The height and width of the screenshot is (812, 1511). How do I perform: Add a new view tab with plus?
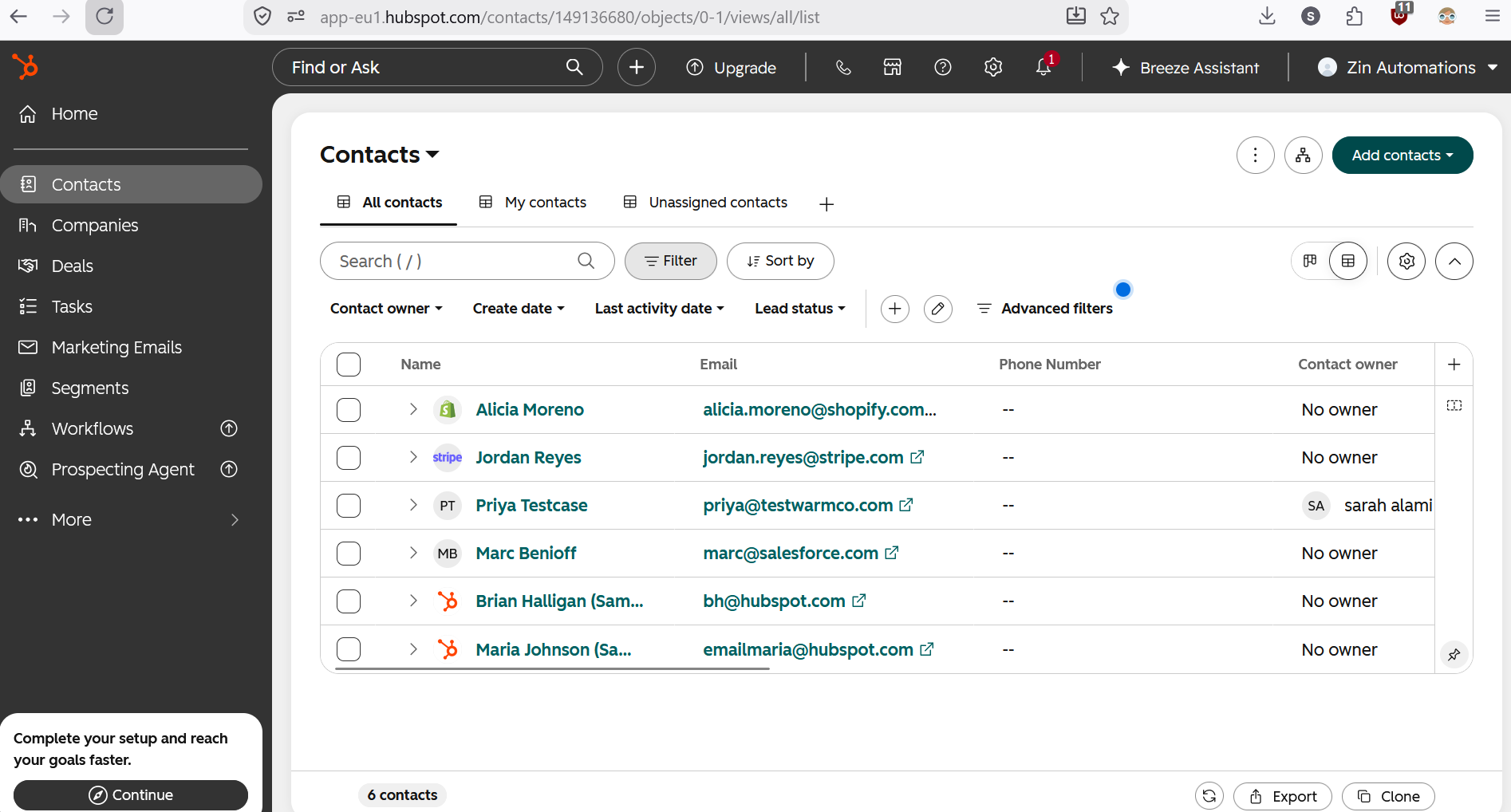point(827,204)
